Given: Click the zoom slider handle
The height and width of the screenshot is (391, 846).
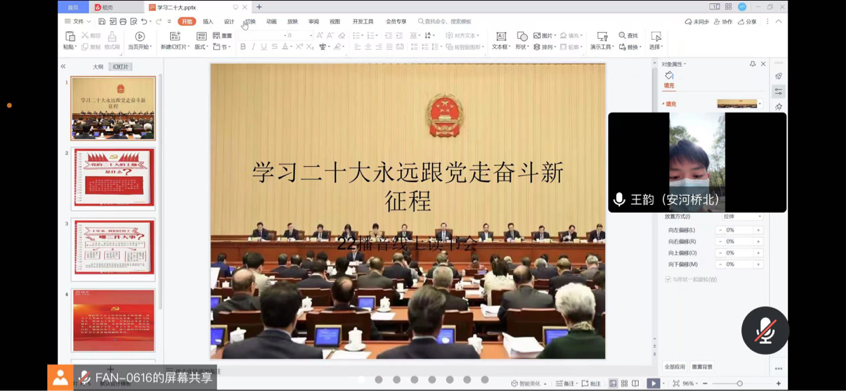Looking at the screenshot, I should click(739, 383).
